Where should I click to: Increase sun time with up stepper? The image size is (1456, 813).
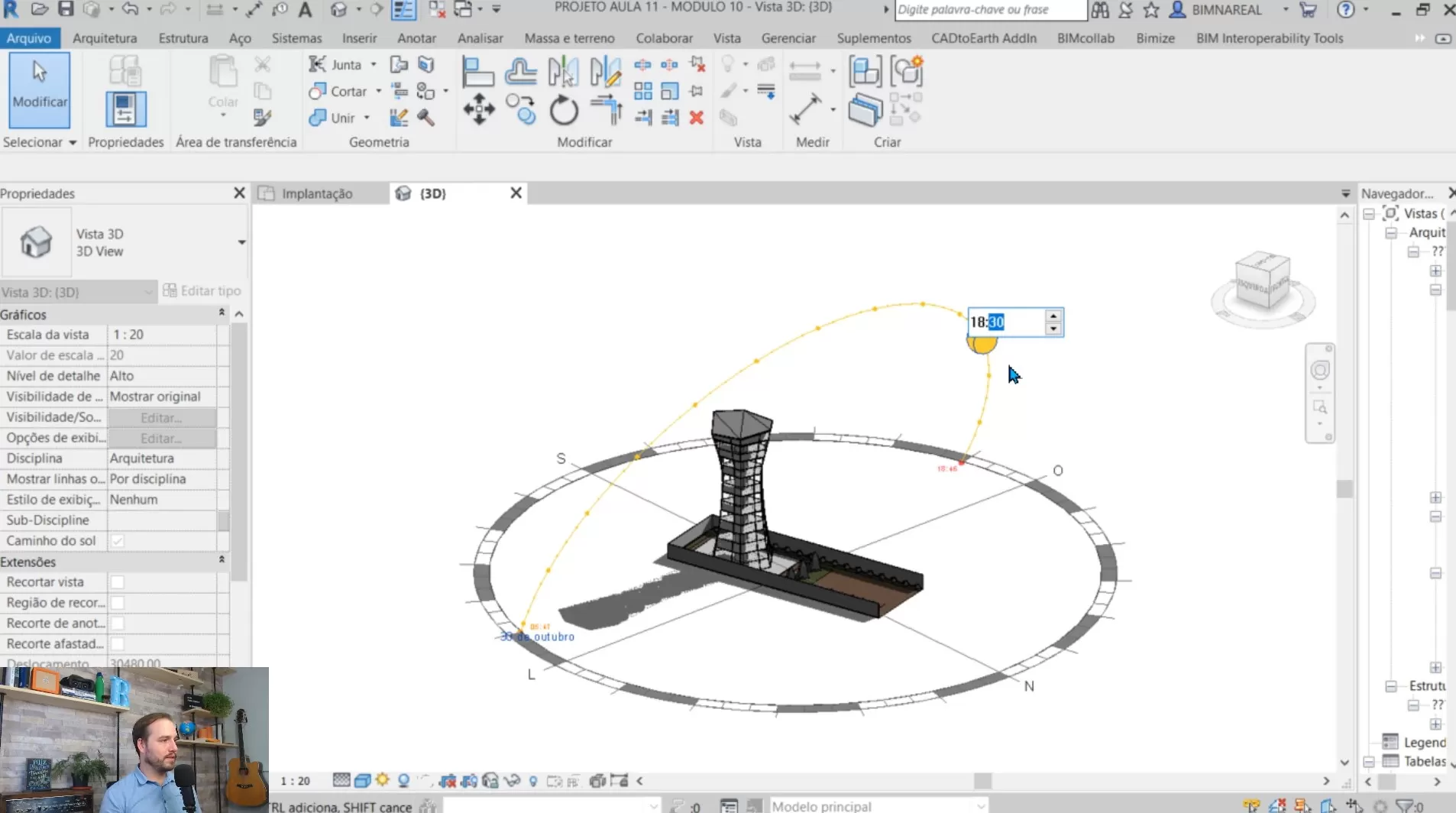(1053, 316)
